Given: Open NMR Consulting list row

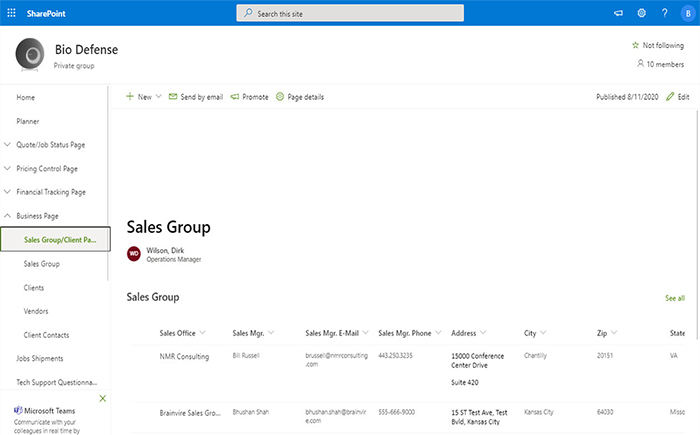Looking at the screenshot, I should click(184, 356).
